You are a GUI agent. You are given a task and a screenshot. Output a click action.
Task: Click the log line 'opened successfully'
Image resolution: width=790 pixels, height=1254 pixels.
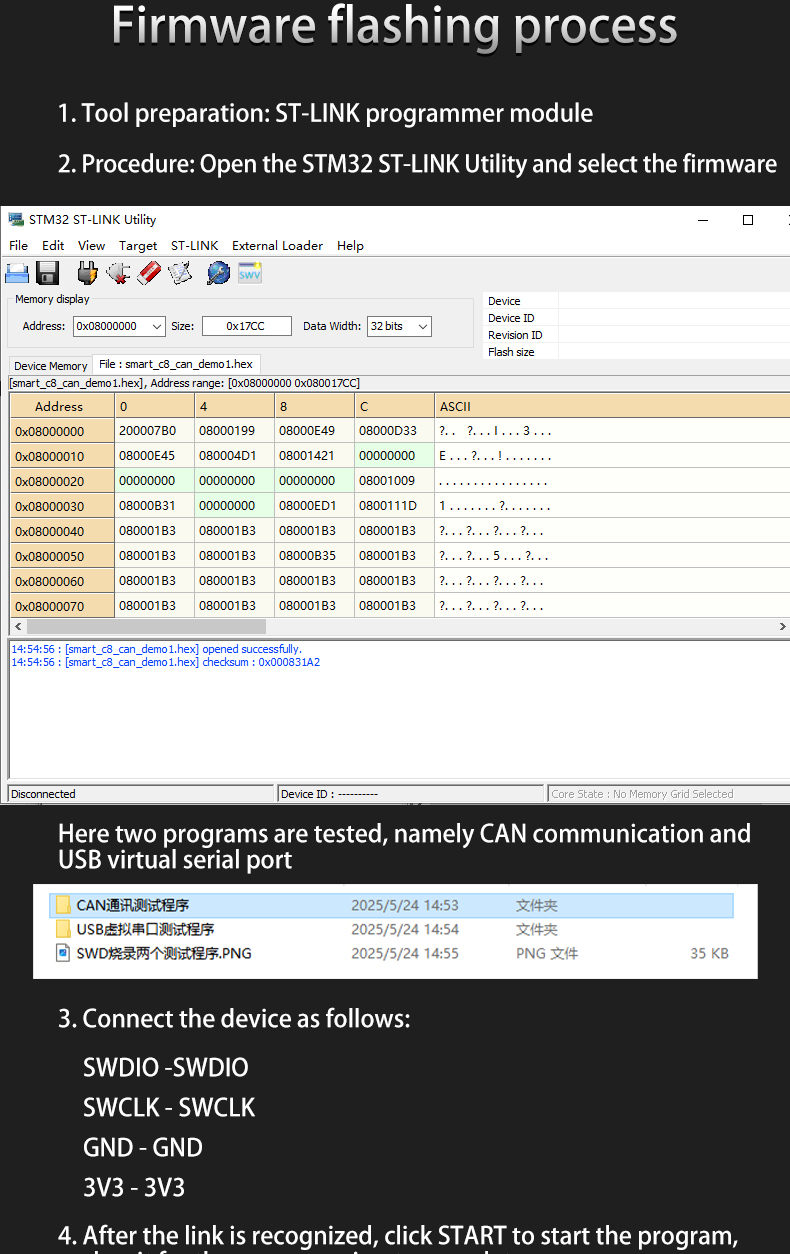156,649
